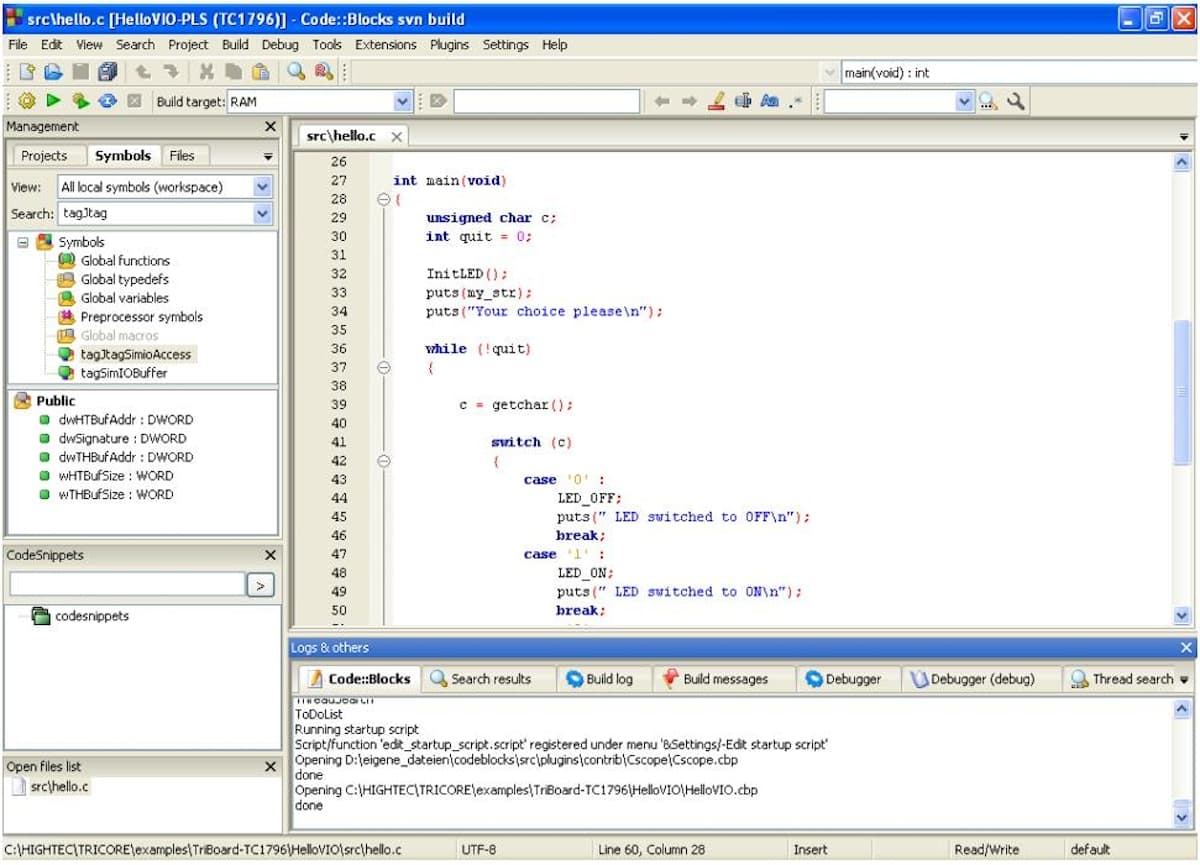Click the Build and run icon
1200x865 pixels.
pyautogui.click(x=80, y=101)
